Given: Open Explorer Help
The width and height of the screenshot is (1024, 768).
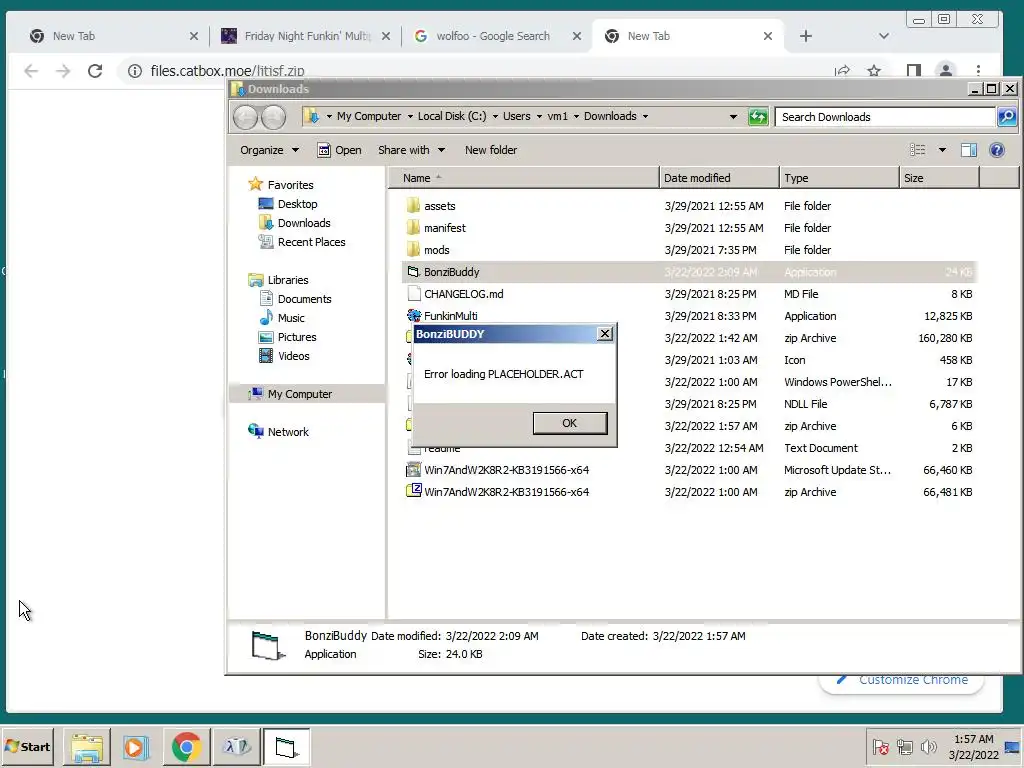Looking at the screenshot, I should coord(997,150).
